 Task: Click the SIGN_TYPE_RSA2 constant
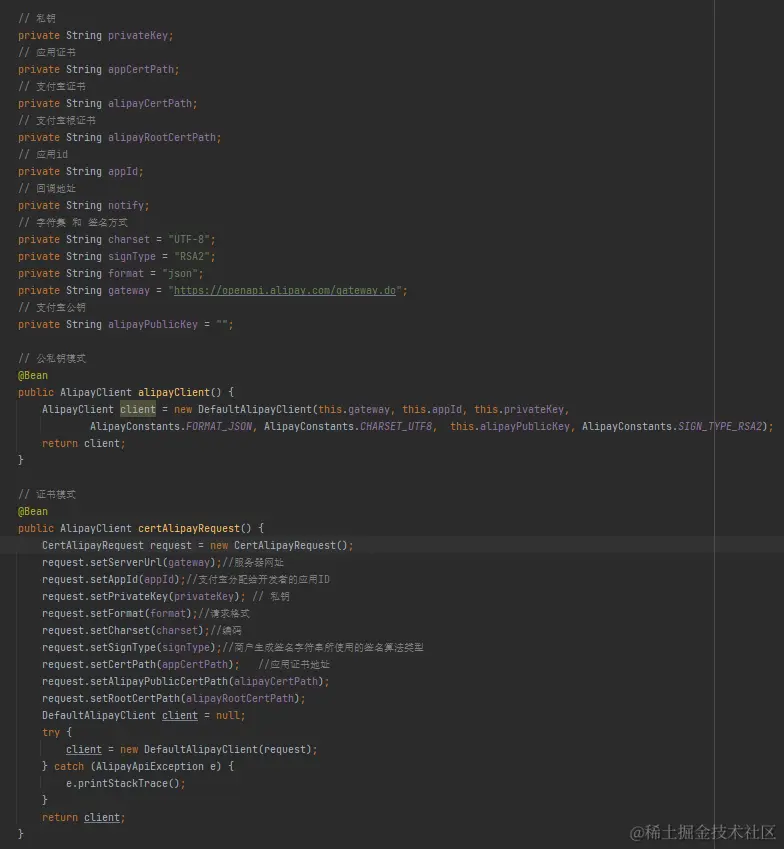click(720, 426)
